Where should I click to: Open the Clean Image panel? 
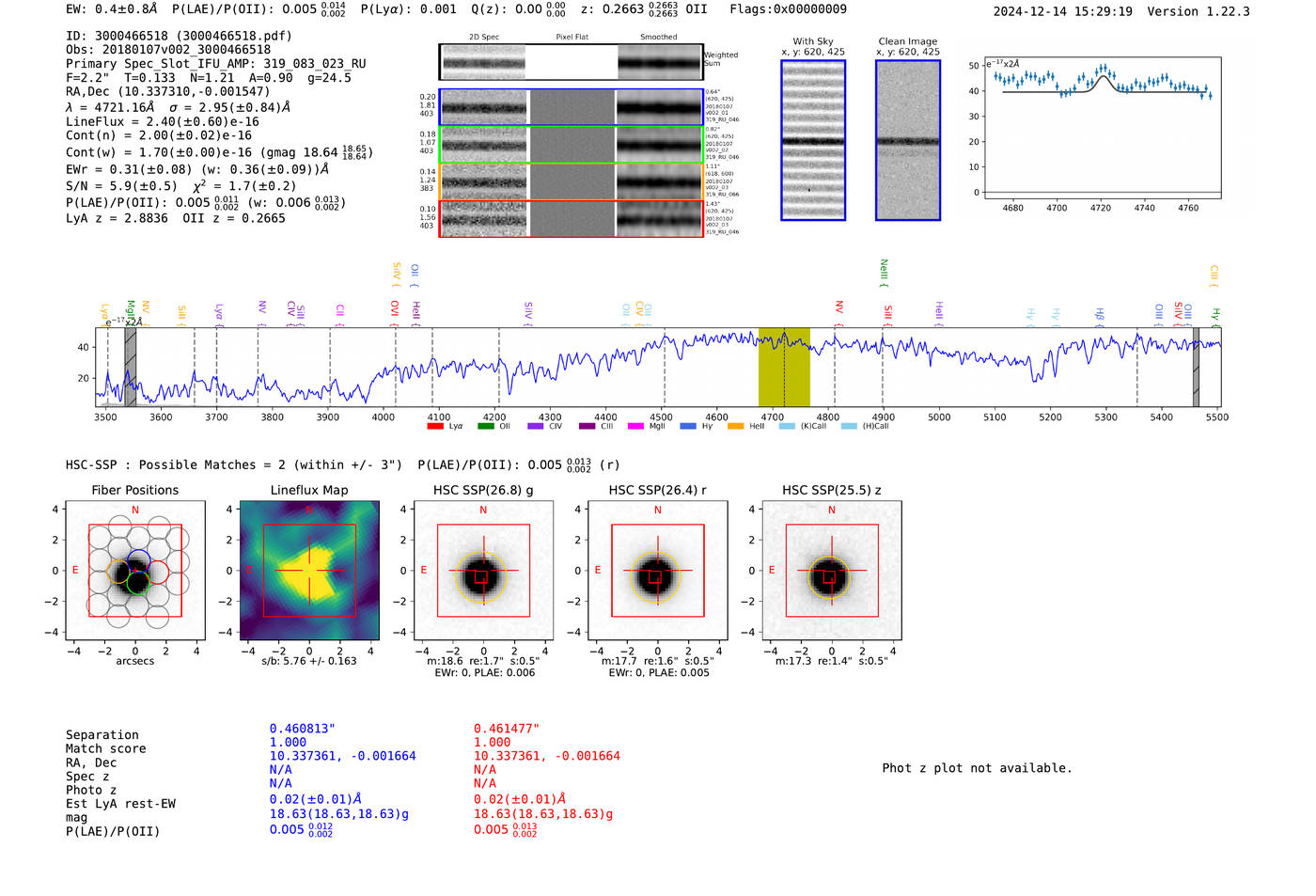908,140
